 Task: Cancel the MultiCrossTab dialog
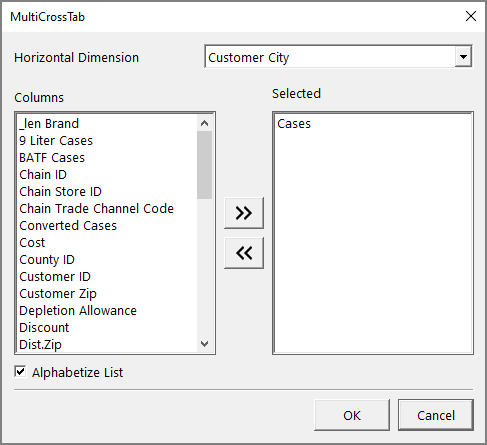click(x=436, y=415)
